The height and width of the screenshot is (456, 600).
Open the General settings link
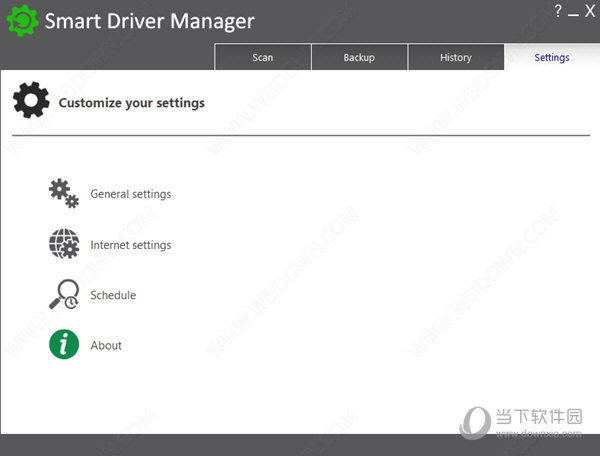[130, 194]
